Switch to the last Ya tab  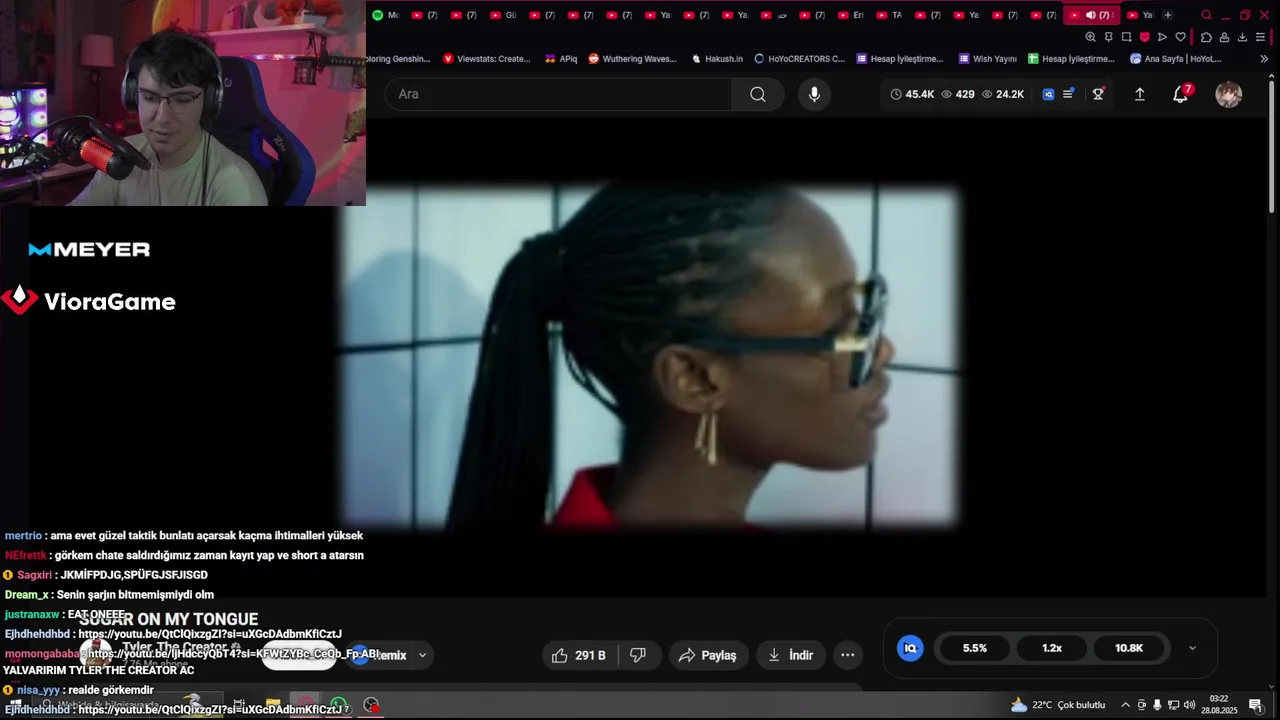coord(1140,15)
